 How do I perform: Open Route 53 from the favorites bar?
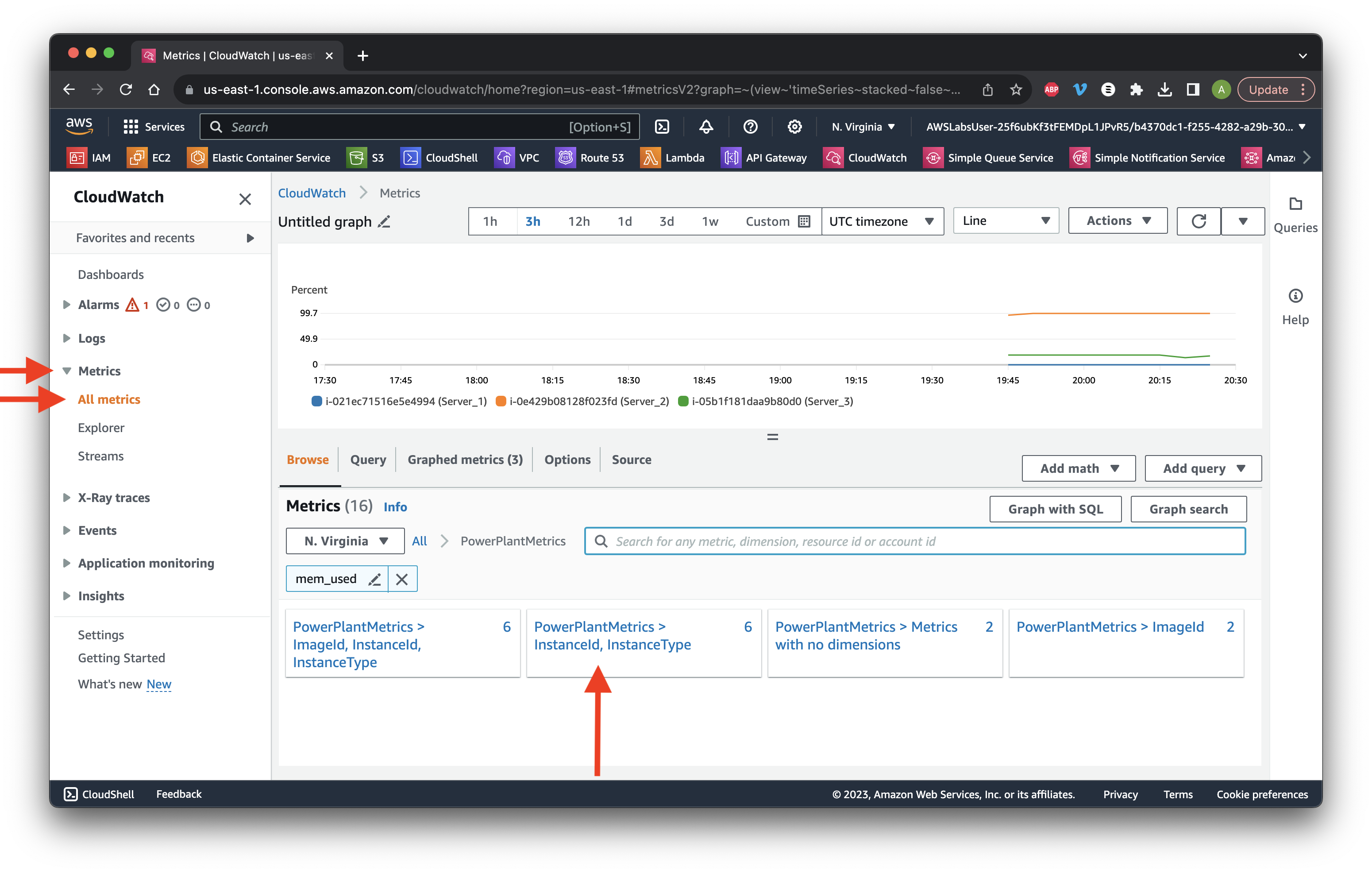pos(590,158)
